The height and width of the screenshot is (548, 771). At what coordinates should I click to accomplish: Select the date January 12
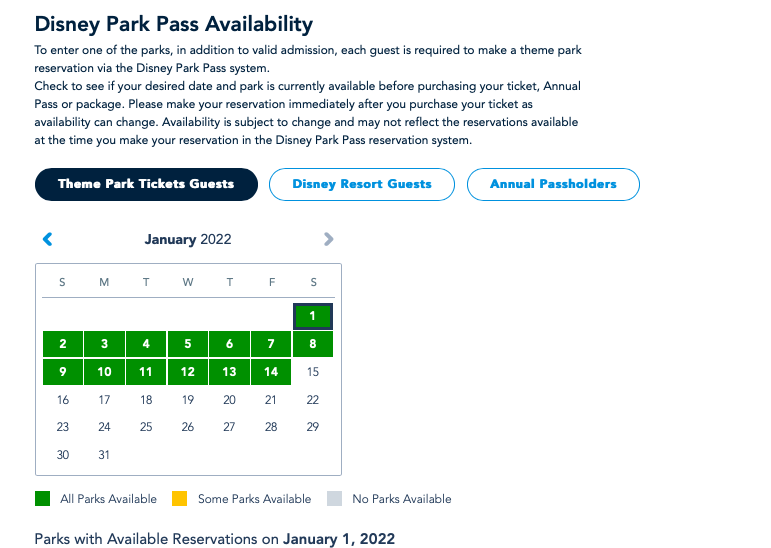(188, 372)
